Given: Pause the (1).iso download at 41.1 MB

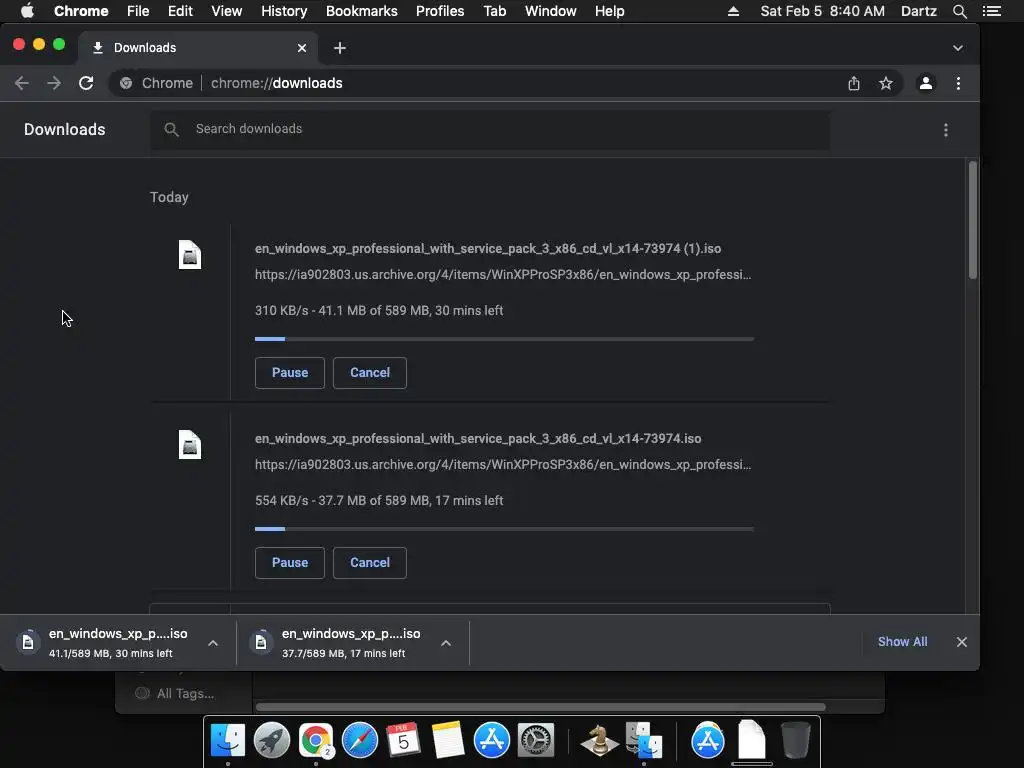Looking at the screenshot, I should pos(289,373).
